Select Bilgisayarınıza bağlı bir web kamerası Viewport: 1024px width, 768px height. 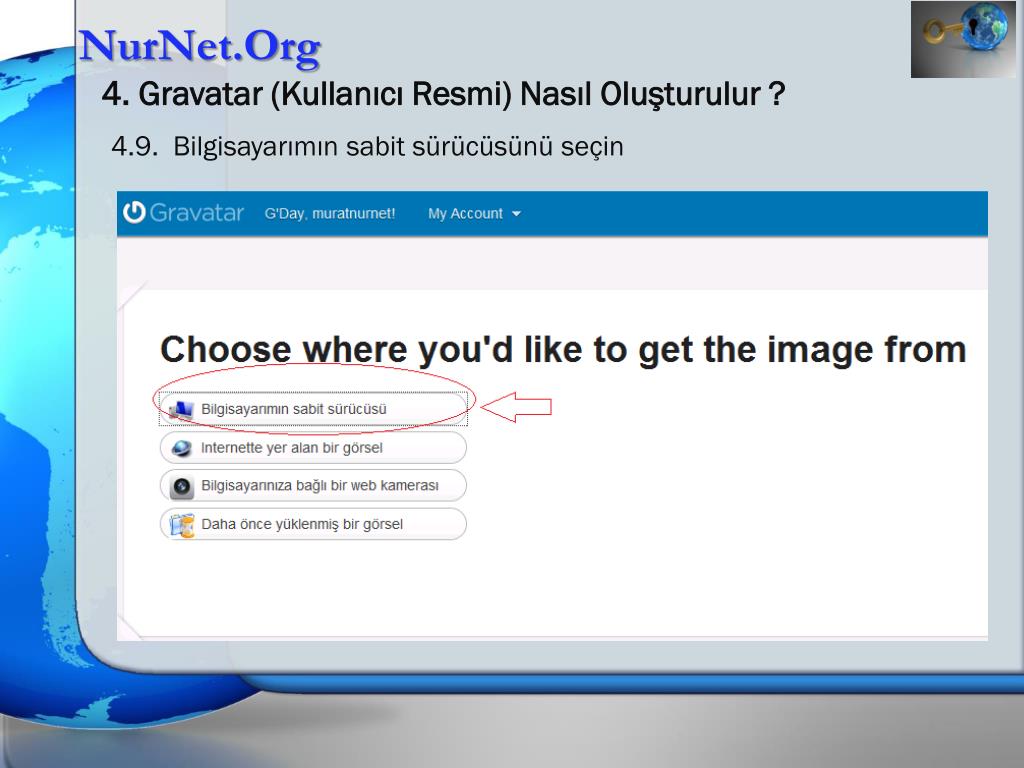point(313,485)
